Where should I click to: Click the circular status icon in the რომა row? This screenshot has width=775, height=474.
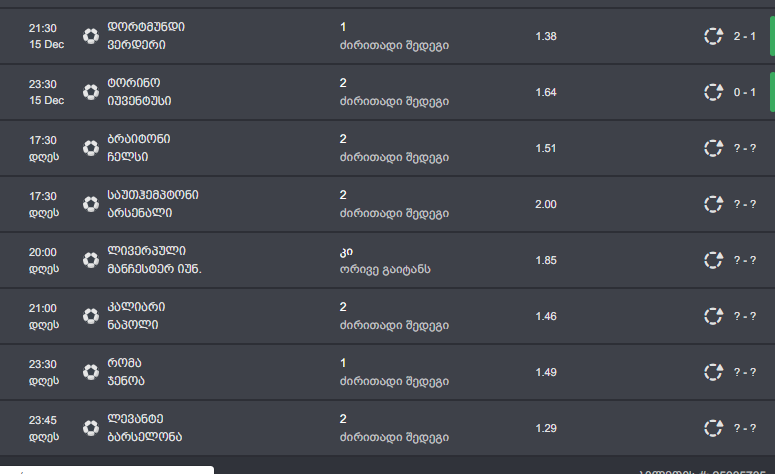click(x=713, y=372)
